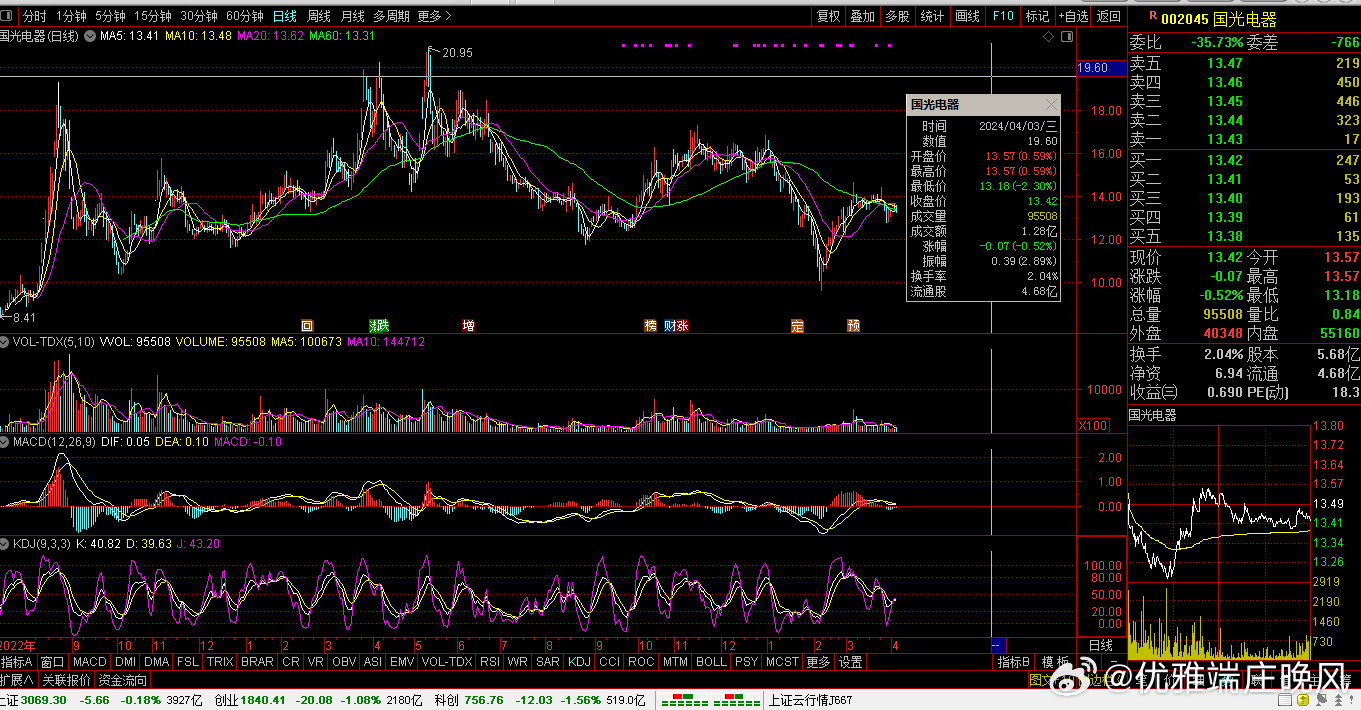Viewport: 1361px width, 710px height.
Task: Open the 多周期 multi-period view
Action: pyautogui.click(x=392, y=16)
